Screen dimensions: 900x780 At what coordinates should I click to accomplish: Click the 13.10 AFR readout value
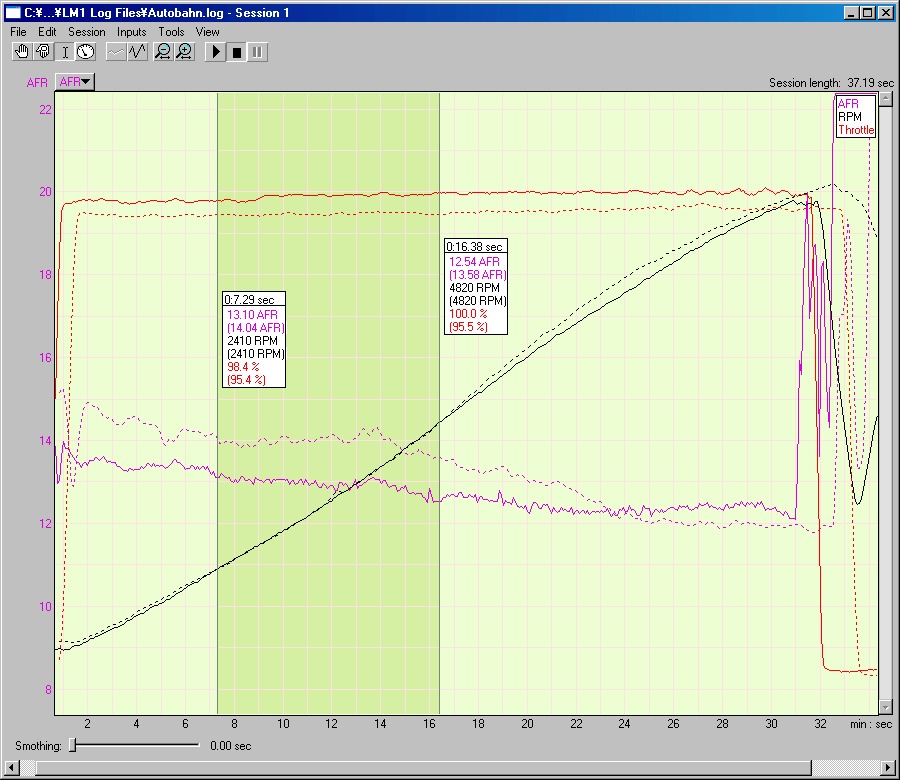click(253, 315)
